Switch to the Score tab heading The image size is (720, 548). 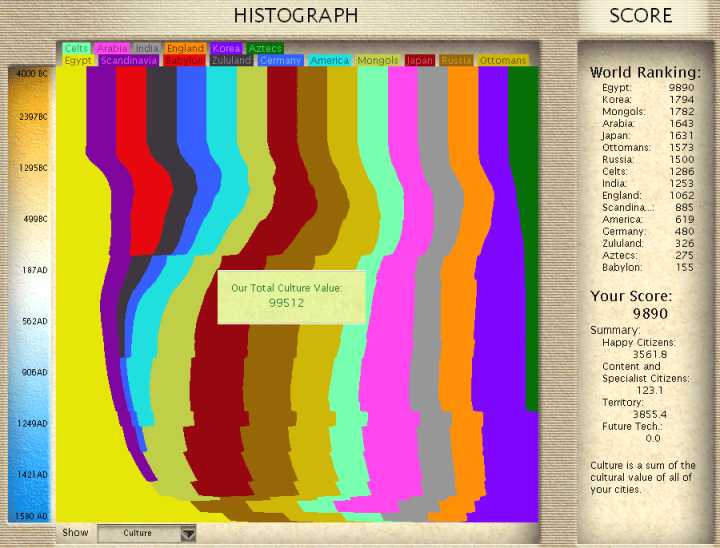[x=640, y=15]
